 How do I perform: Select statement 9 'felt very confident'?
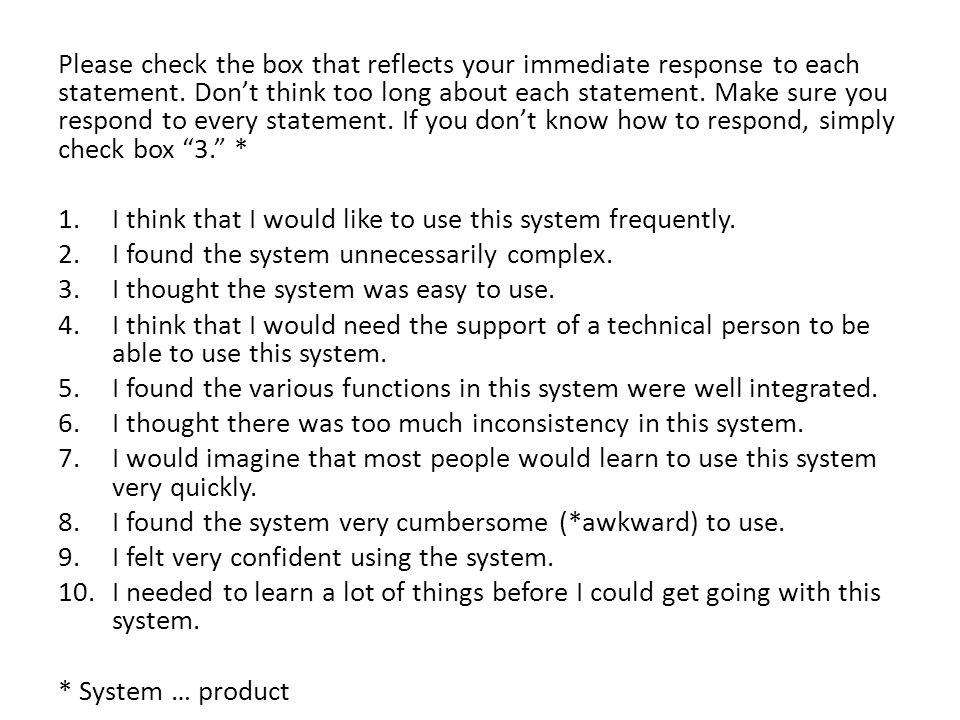332,558
